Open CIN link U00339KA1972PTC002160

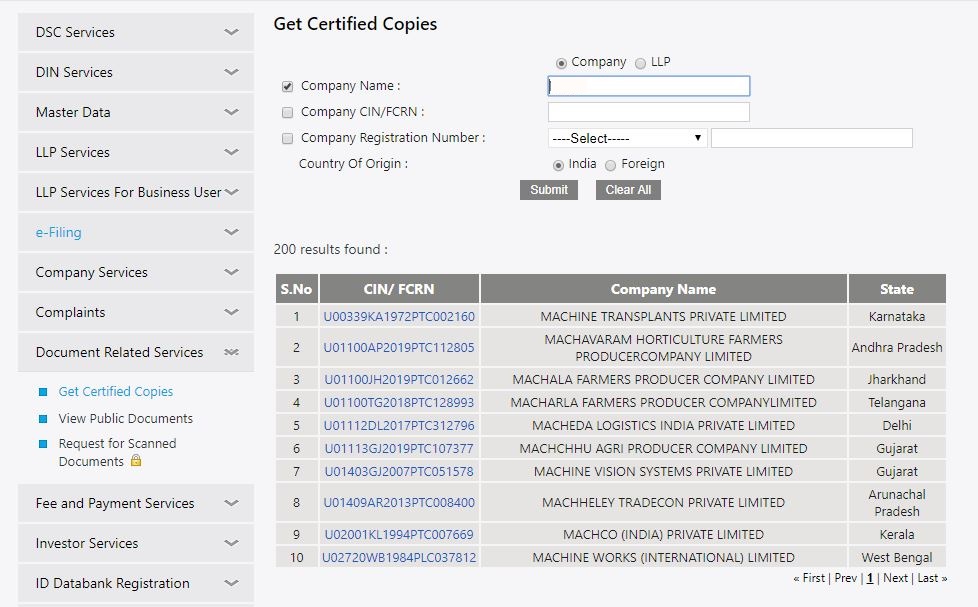[x=399, y=317]
